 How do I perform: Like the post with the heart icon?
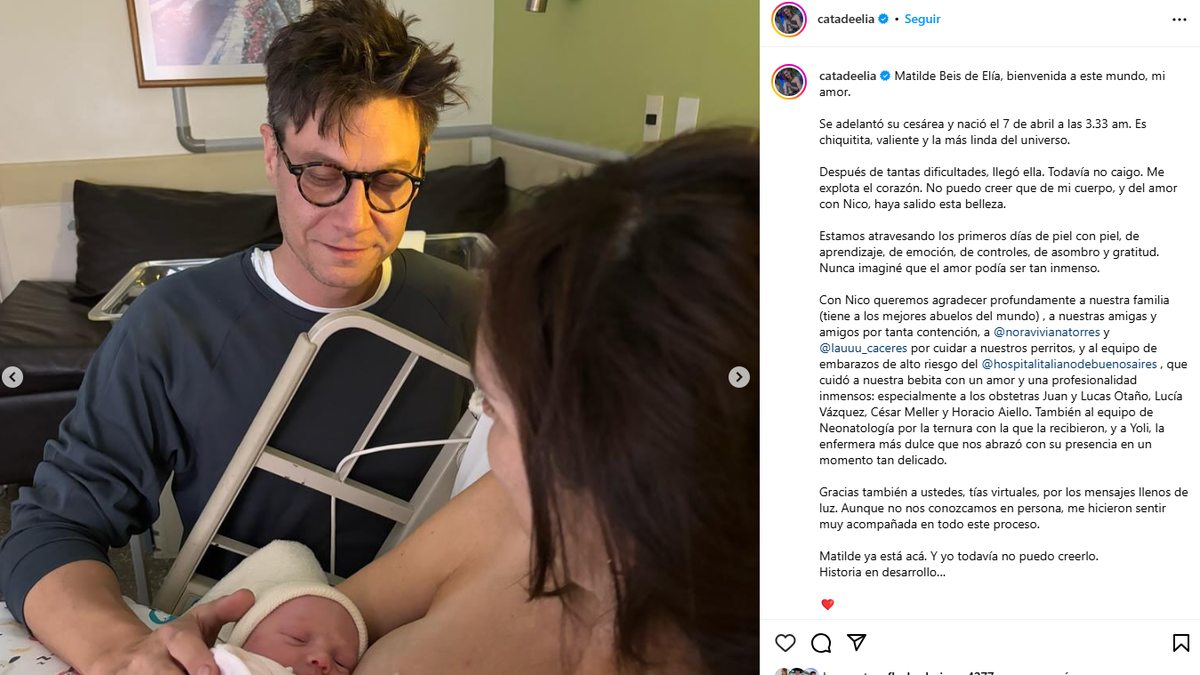(786, 643)
